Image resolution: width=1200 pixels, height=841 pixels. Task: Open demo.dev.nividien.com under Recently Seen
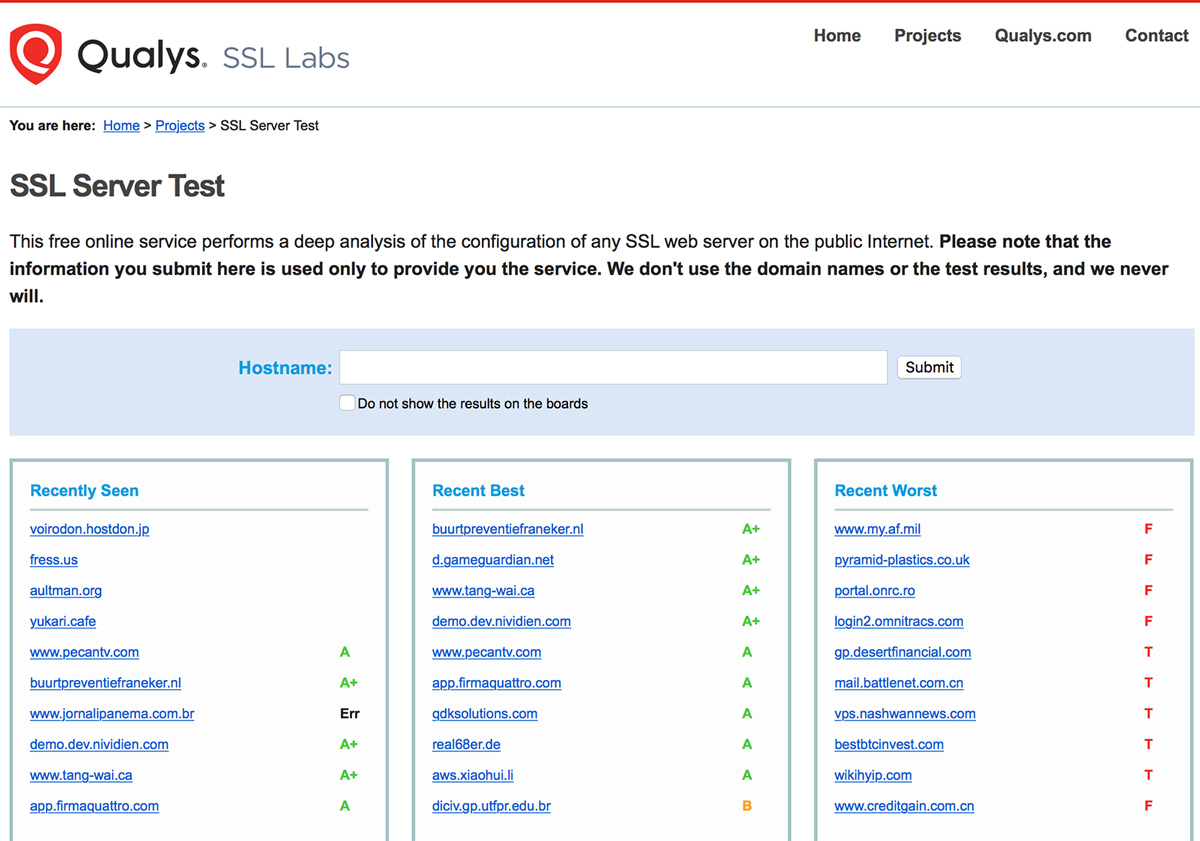coord(99,745)
